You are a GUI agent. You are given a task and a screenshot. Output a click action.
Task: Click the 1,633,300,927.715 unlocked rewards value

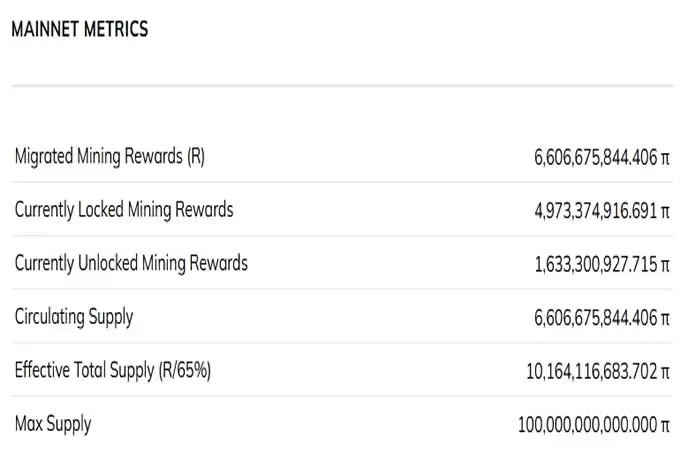pyautogui.click(x=595, y=265)
